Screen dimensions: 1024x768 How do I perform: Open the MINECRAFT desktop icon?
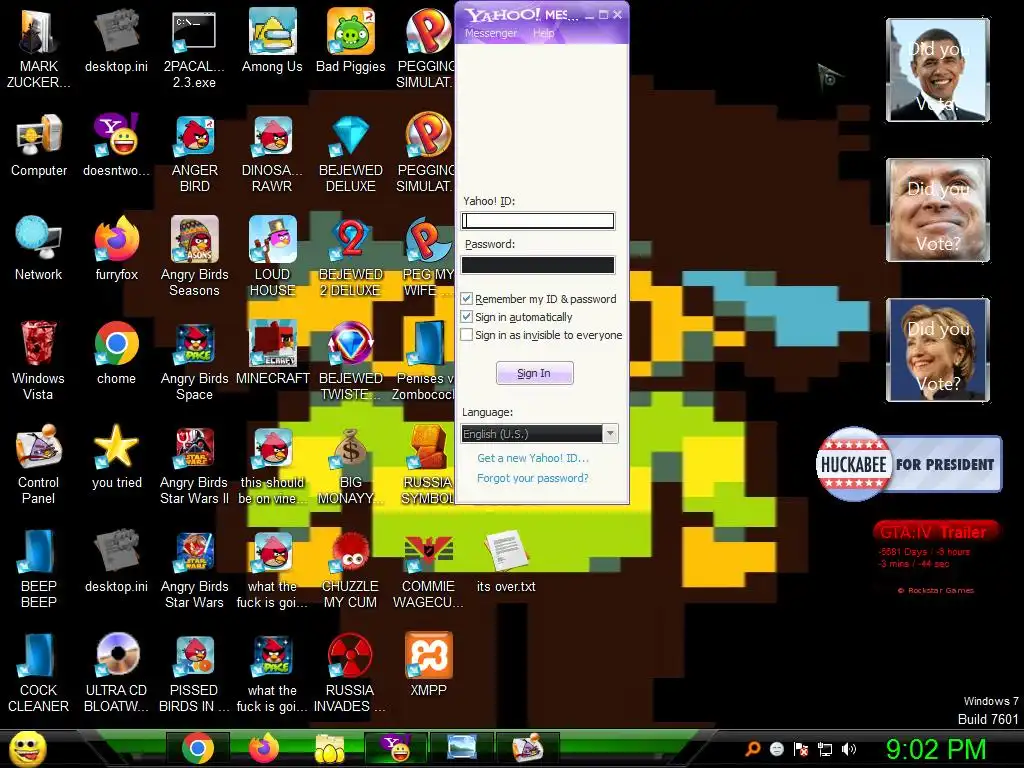[272, 353]
